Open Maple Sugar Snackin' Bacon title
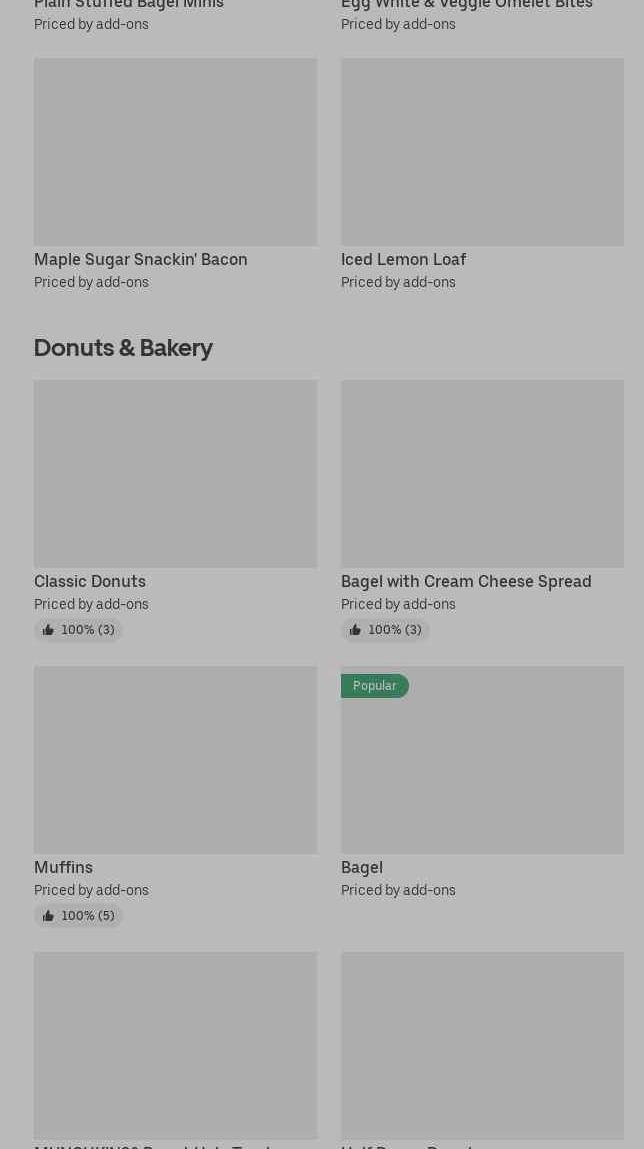 [x=140, y=259]
